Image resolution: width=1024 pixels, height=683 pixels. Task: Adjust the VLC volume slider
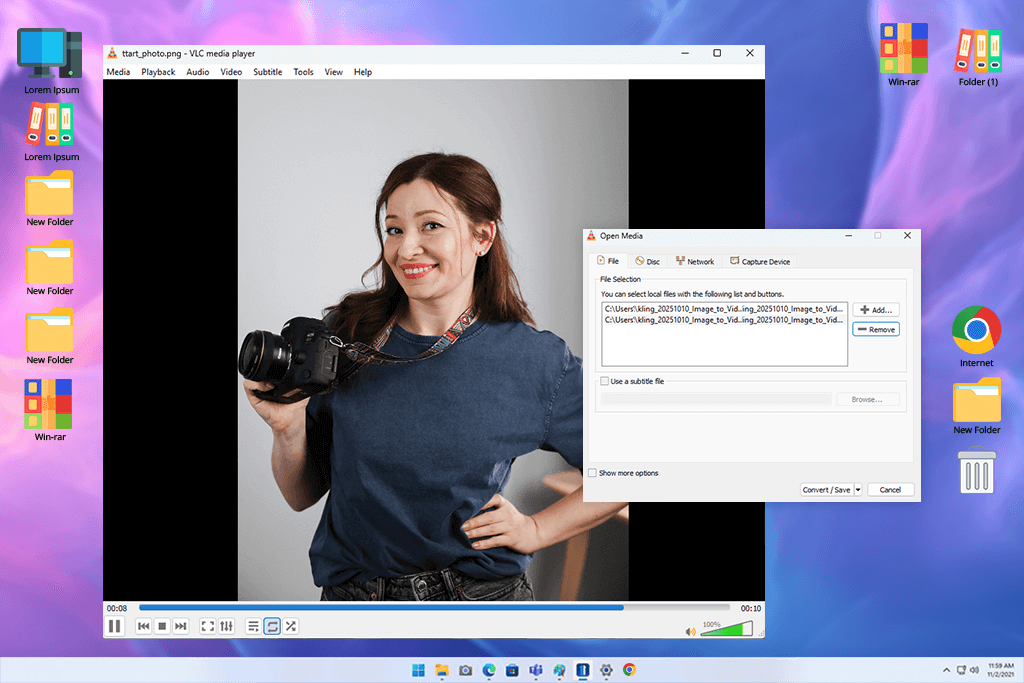(726, 629)
